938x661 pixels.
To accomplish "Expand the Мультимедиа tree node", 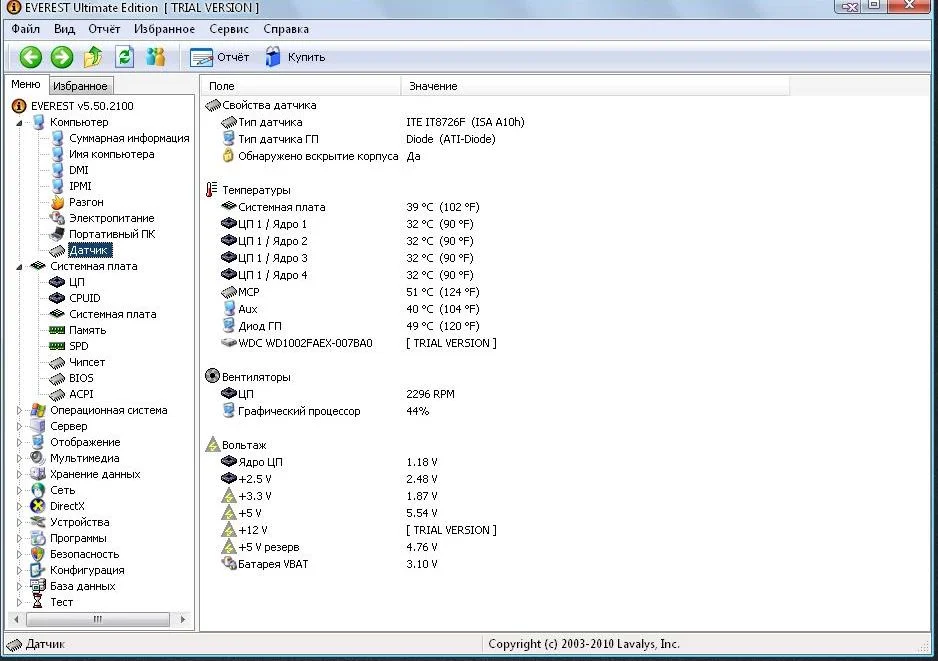I will 19,458.
